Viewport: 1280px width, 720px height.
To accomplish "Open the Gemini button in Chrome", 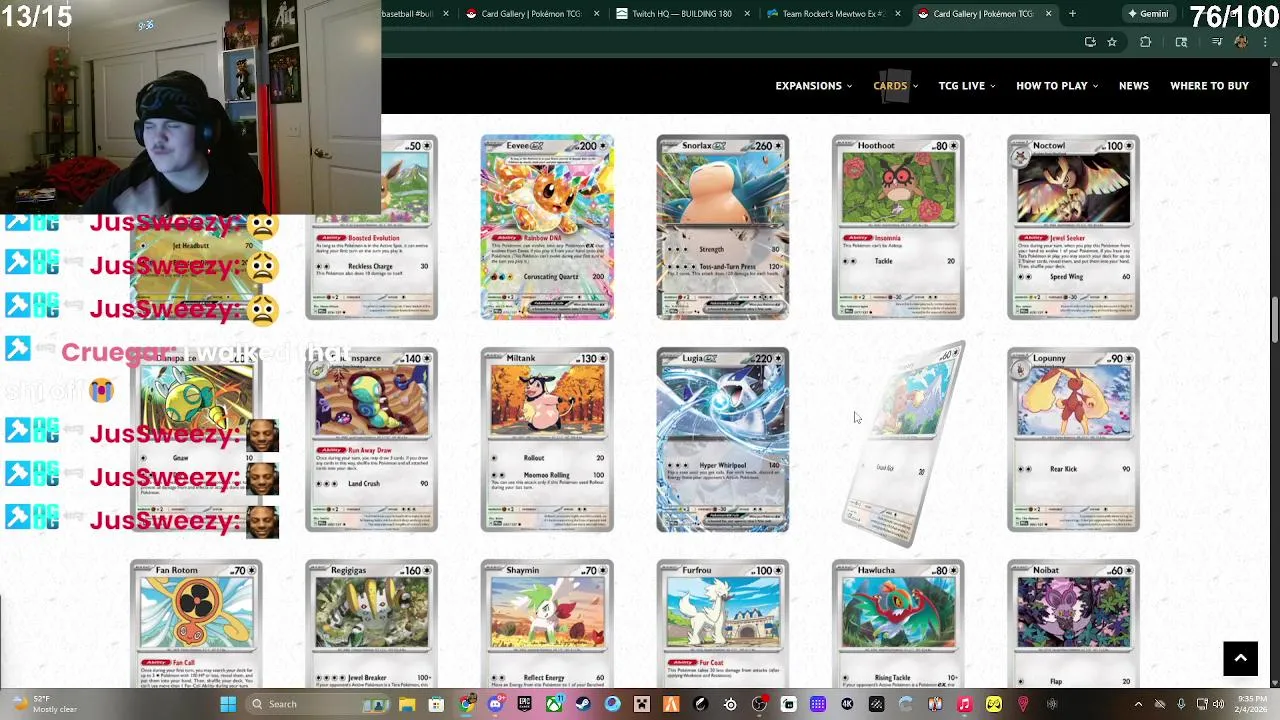I will coord(1148,14).
